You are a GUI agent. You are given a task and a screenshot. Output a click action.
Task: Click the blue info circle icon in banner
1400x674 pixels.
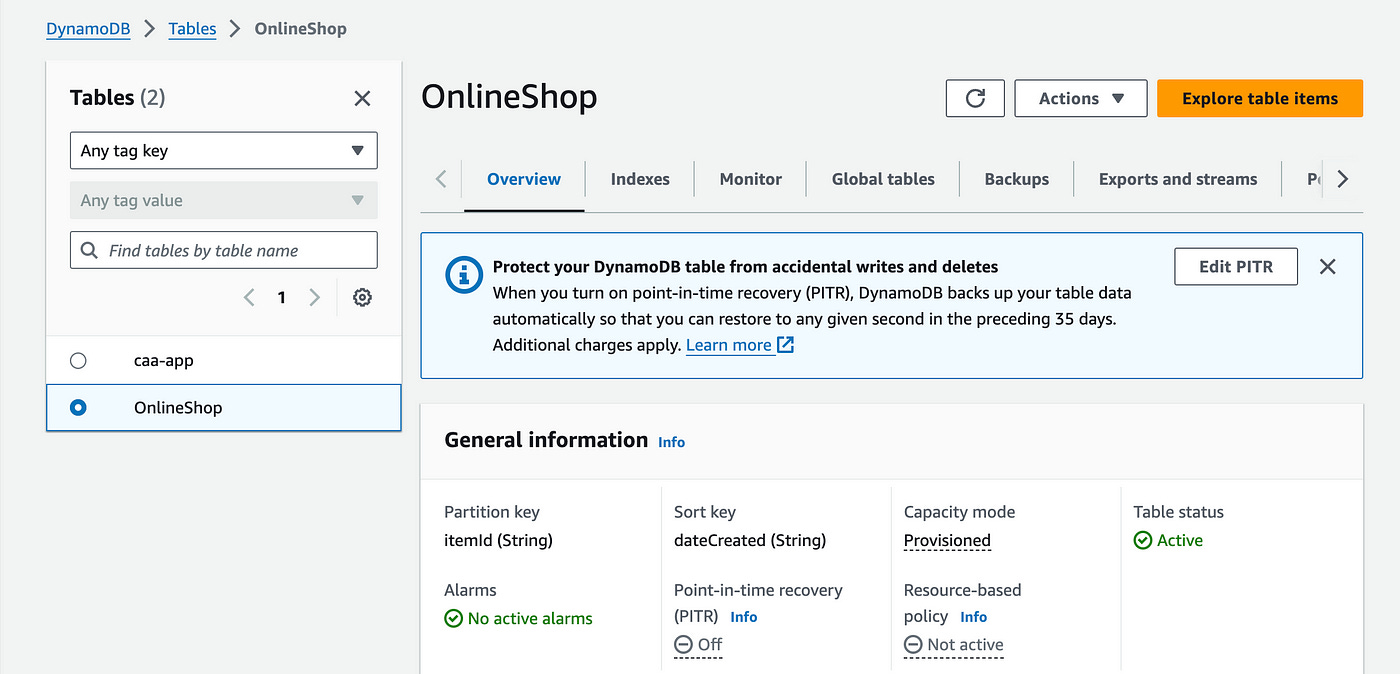point(462,274)
